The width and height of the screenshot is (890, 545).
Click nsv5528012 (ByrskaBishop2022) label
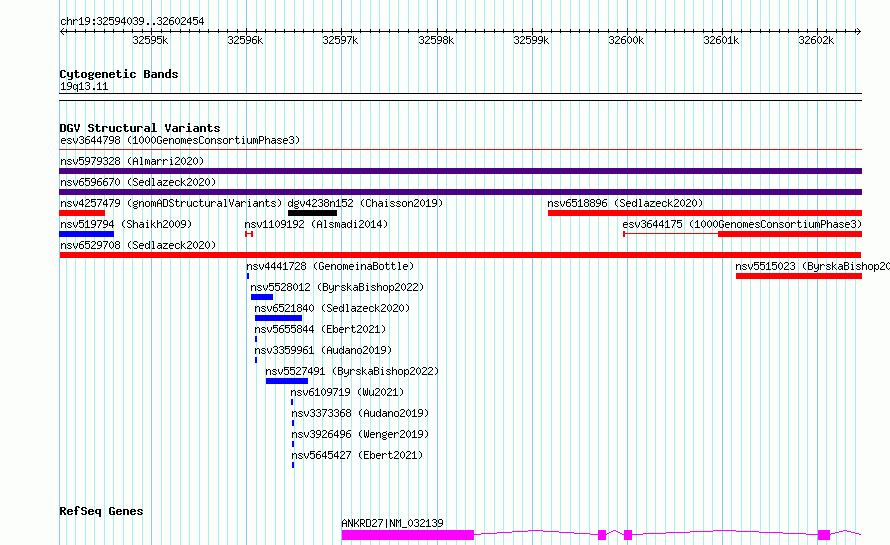[x=337, y=287]
